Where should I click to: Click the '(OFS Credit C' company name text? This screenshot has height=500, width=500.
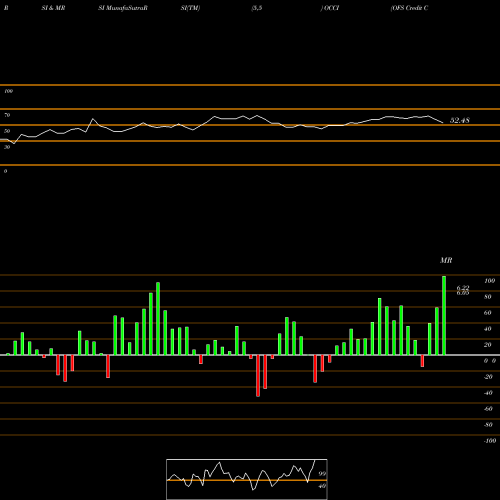point(409,8)
